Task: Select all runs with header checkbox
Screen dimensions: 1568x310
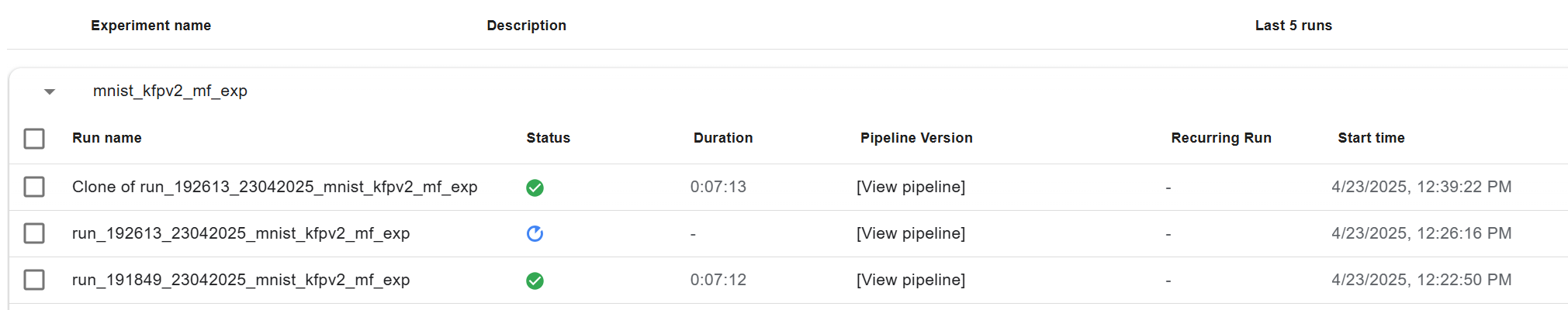Action: (34, 139)
